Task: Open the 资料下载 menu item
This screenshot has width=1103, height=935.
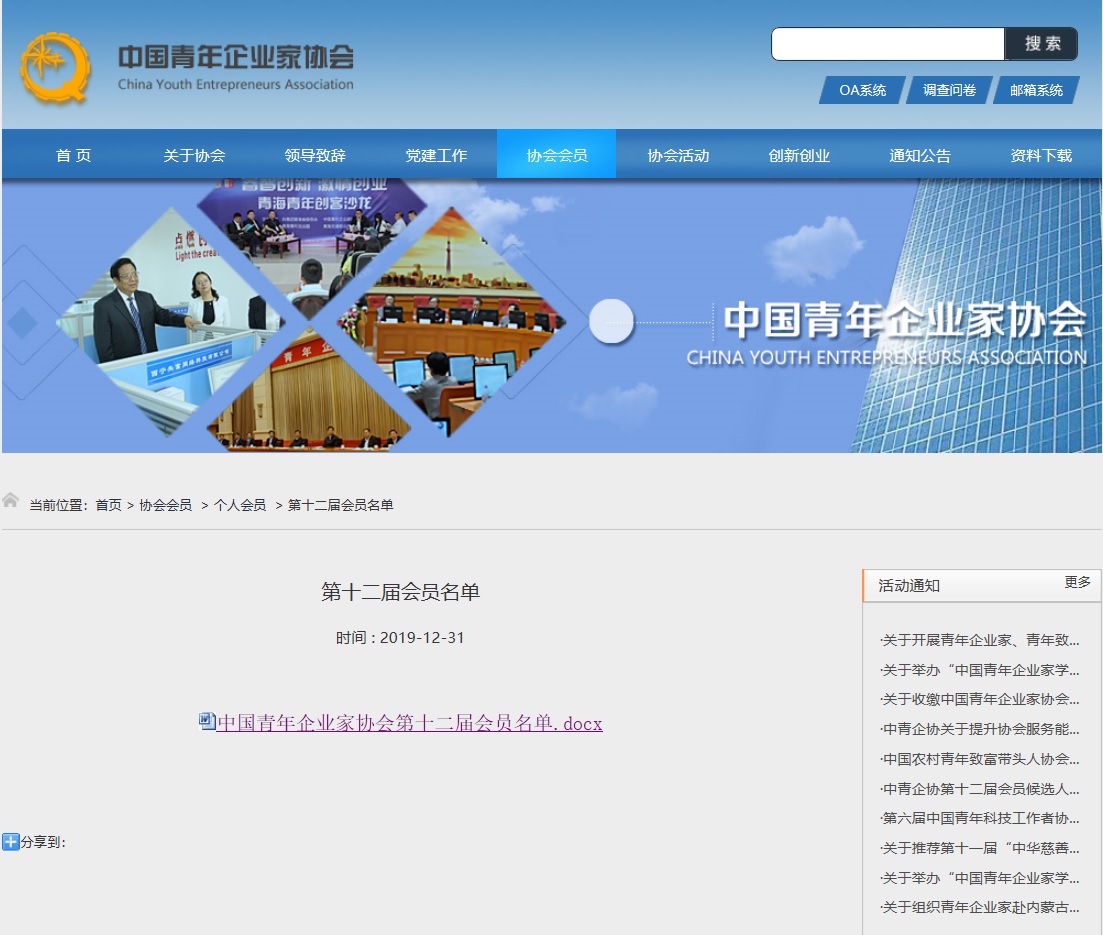Action: [1041, 155]
